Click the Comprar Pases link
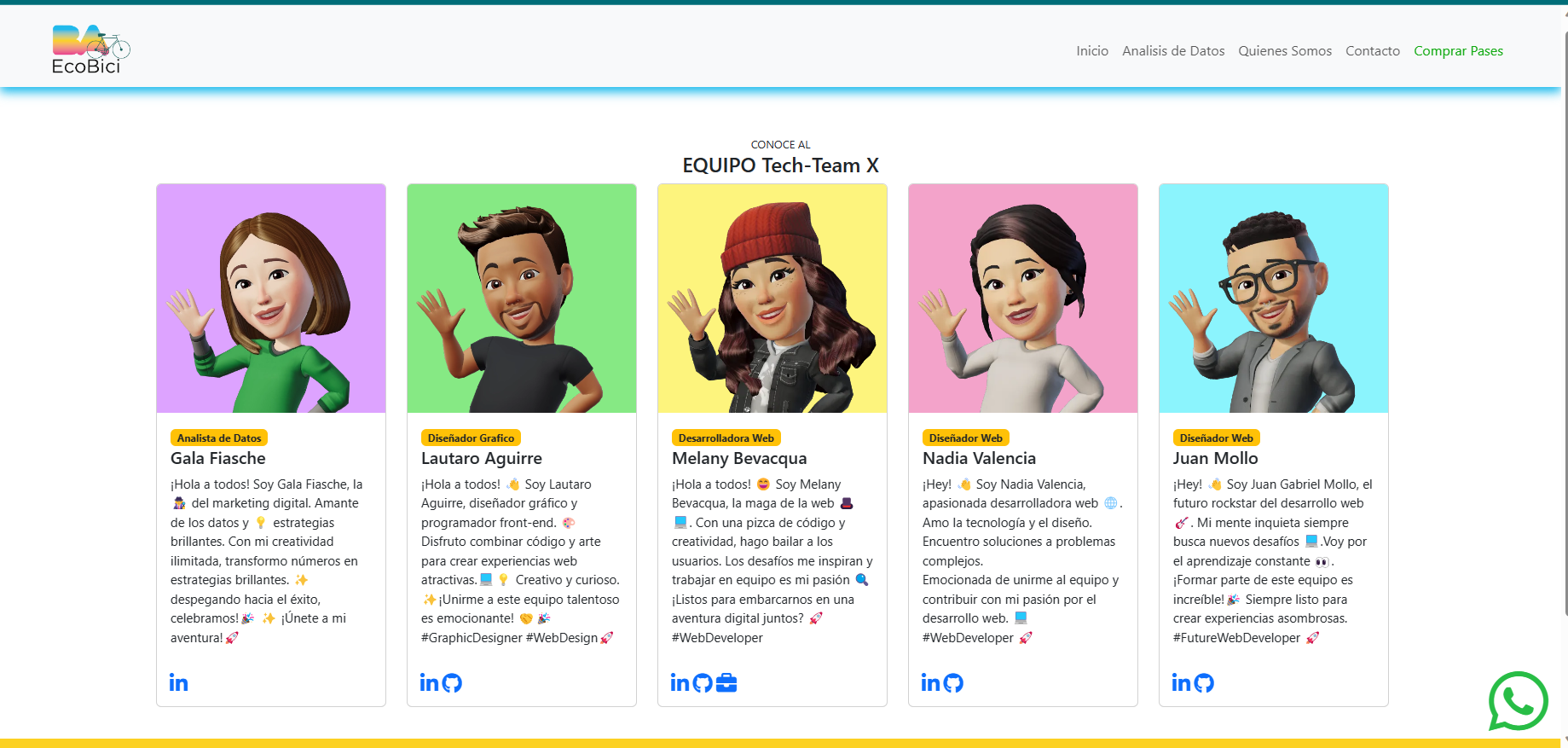The width and height of the screenshot is (1568, 748). pyautogui.click(x=1458, y=51)
